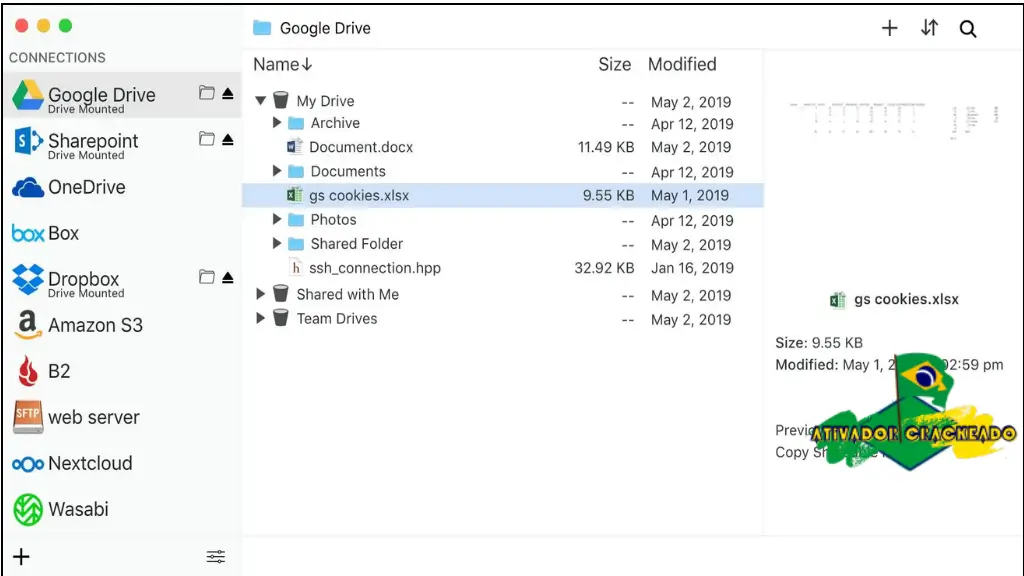The height and width of the screenshot is (576, 1024).
Task: Click the plus icon in top toolbar
Action: pyautogui.click(x=889, y=28)
